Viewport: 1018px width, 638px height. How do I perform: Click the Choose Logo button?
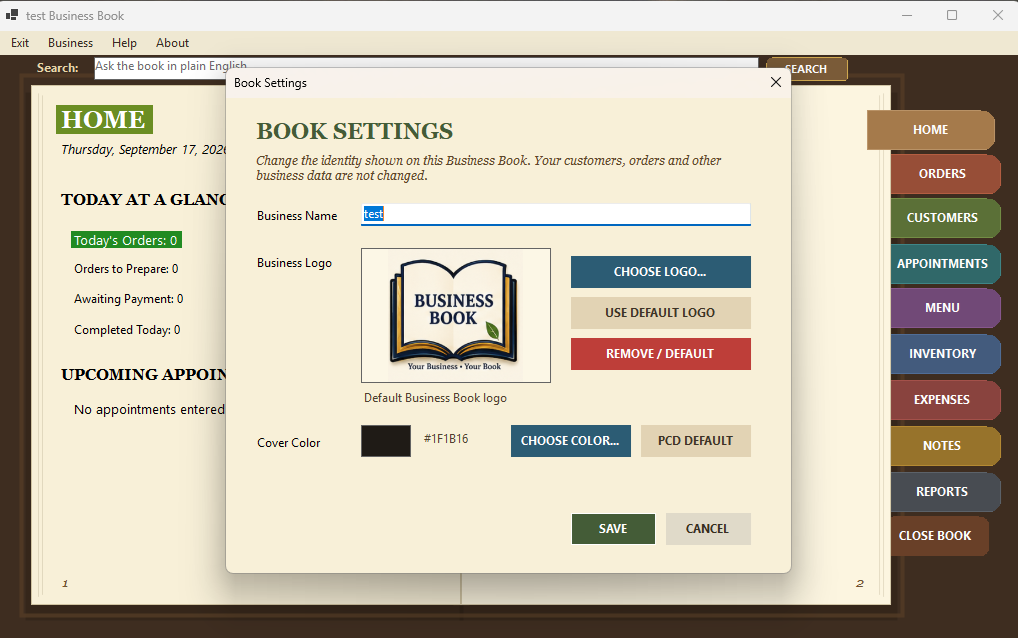[660, 272]
